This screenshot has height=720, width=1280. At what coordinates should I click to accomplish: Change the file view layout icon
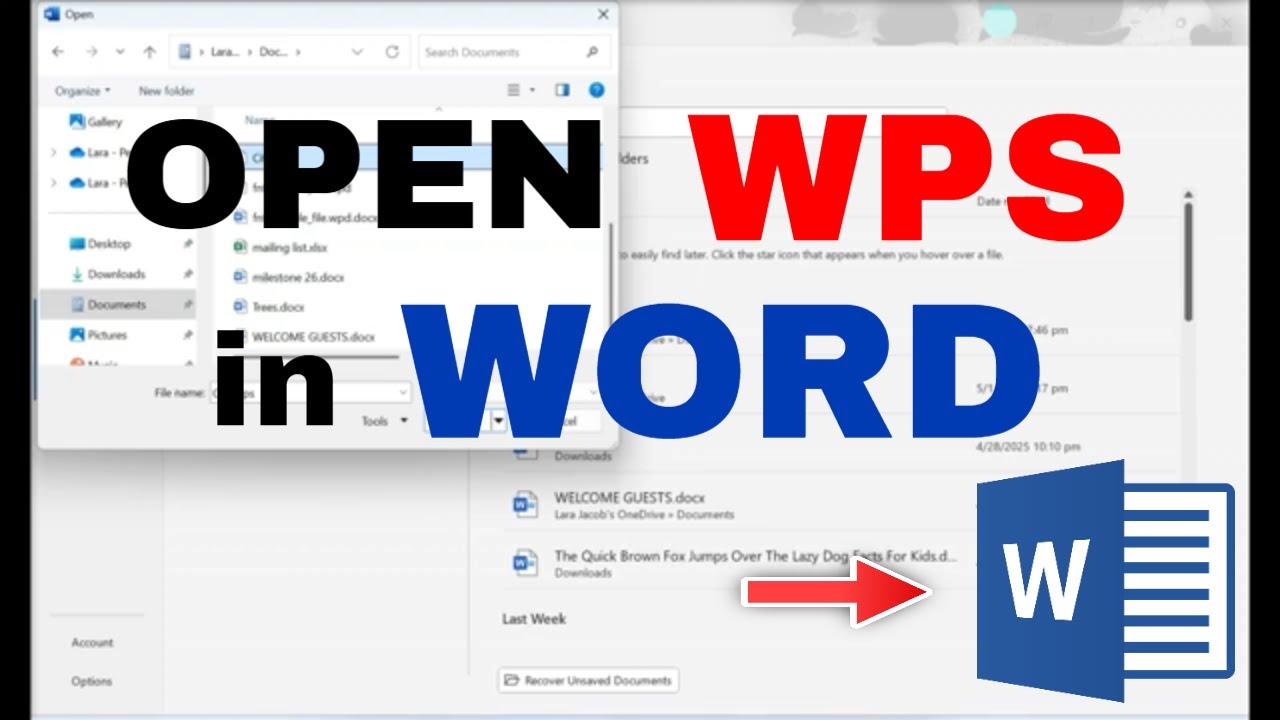(513, 90)
